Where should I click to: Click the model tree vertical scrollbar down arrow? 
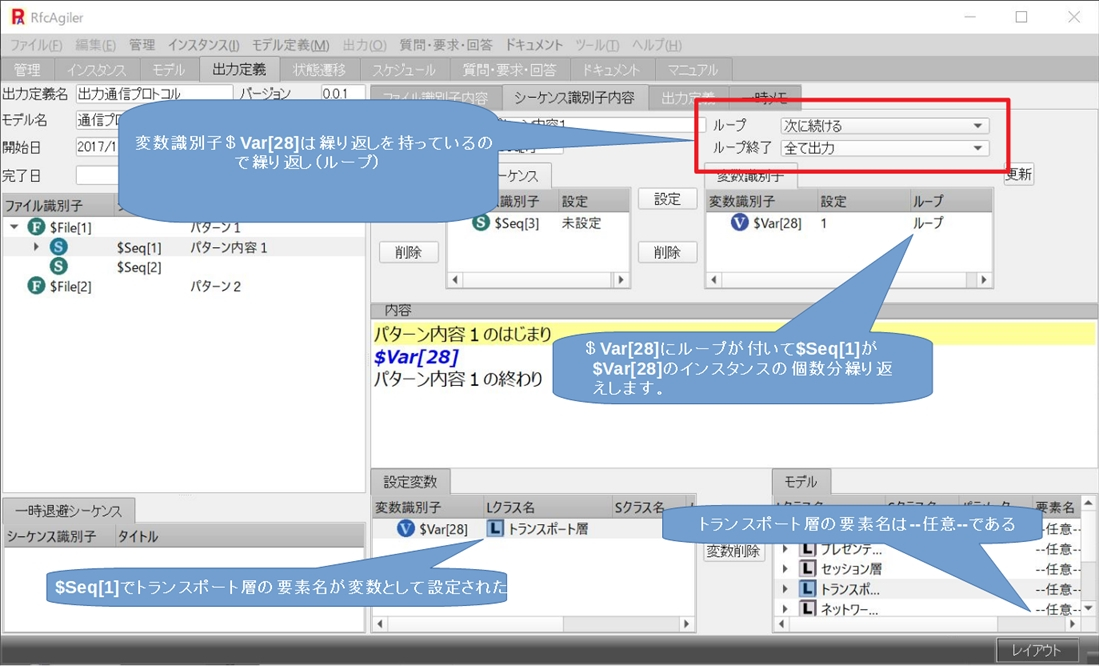click(1088, 609)
